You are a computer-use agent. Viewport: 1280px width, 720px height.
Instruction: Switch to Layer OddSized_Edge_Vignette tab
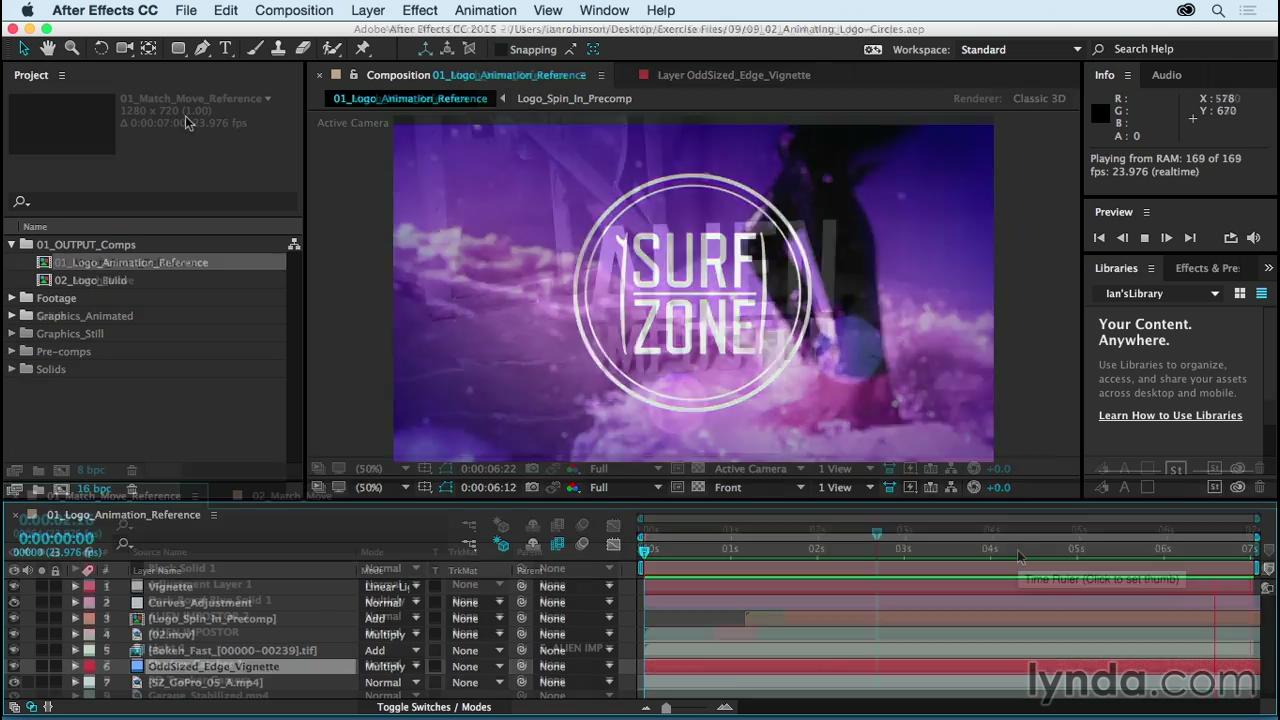pyautogui.click(x=734, y=75)
